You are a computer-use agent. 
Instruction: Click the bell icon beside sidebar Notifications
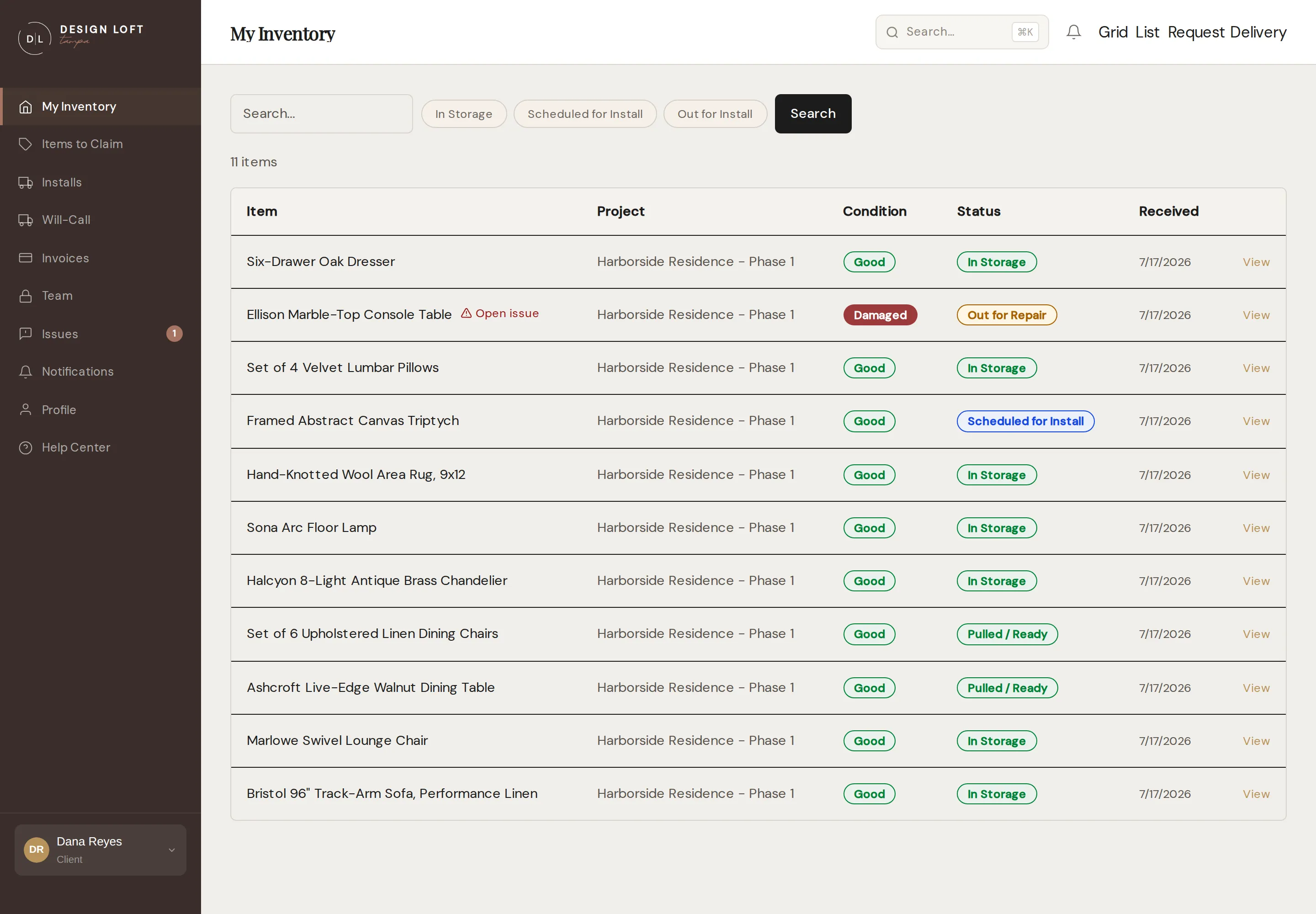[x=25, y=372]
